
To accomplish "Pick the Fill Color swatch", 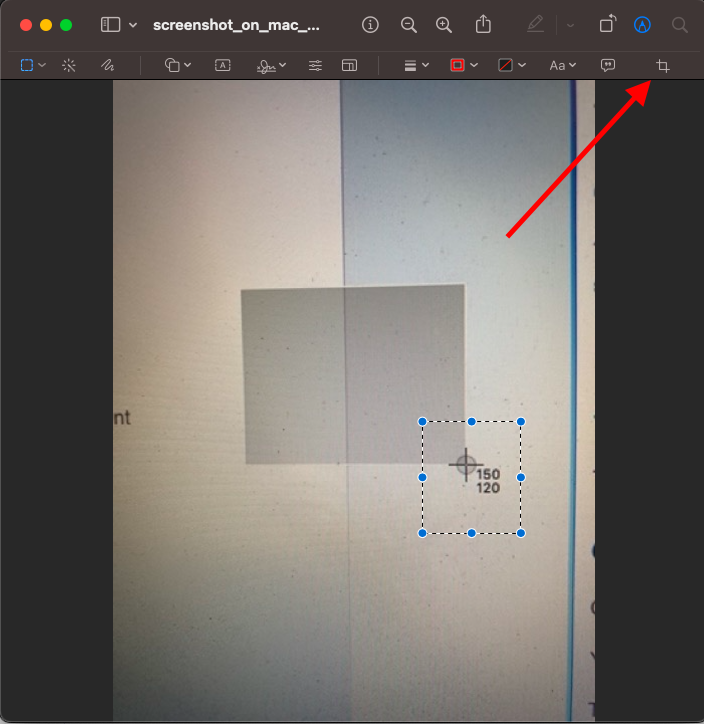I will tap(505, 65).
